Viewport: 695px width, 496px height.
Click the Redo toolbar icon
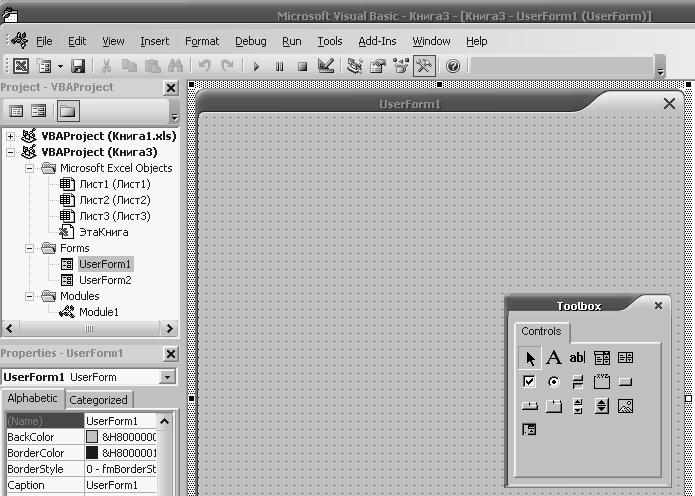pyautogui.click(x=227, y=66)
